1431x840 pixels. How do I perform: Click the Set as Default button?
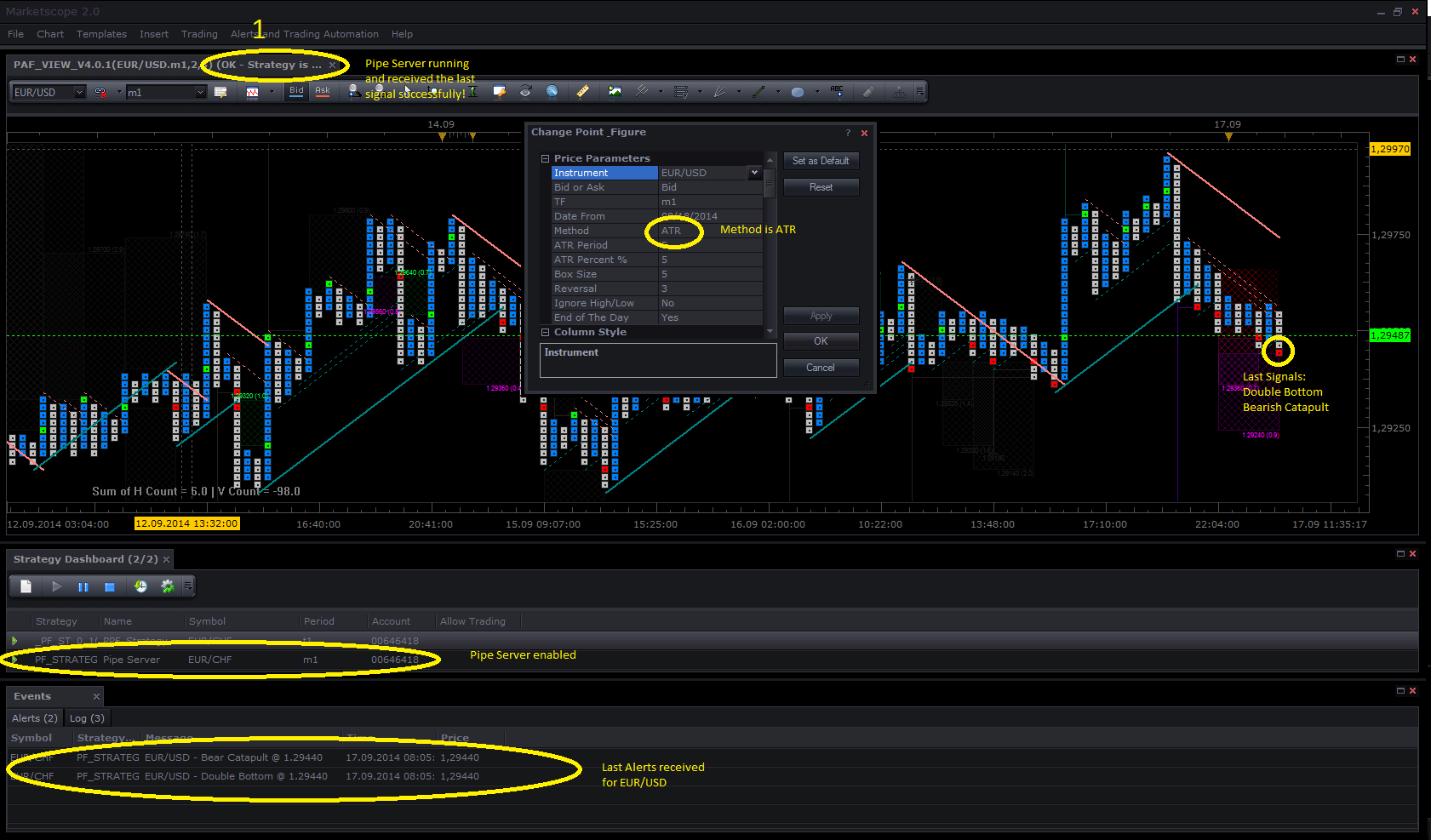click(821, 161)
